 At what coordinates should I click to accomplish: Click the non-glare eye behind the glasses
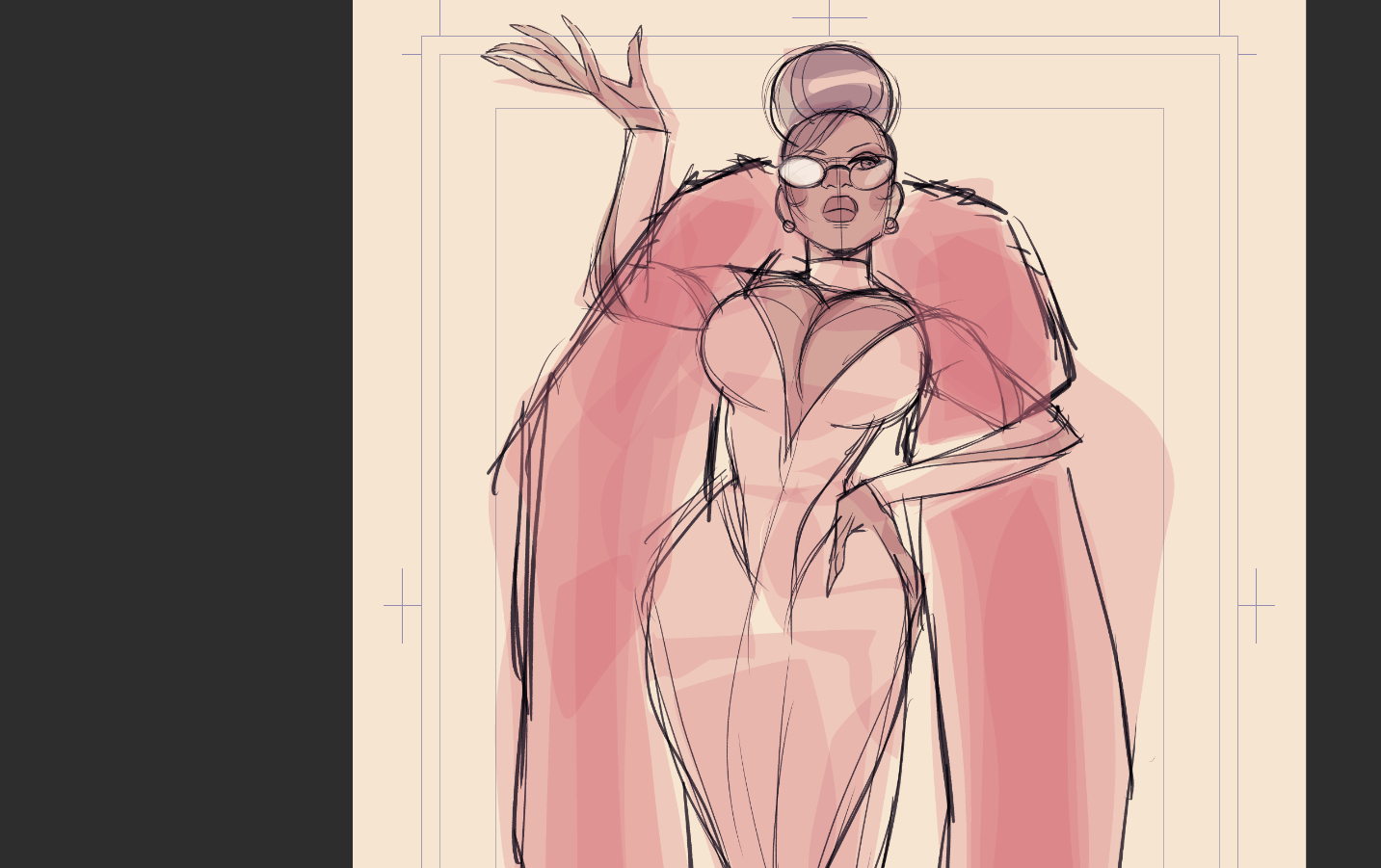tap(867, 164)
